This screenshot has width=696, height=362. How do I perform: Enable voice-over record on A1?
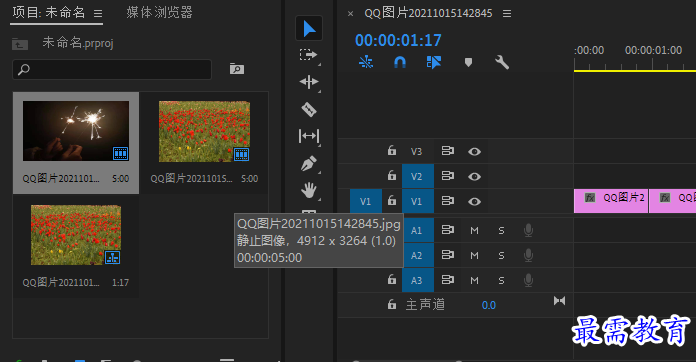pos(528,230)
